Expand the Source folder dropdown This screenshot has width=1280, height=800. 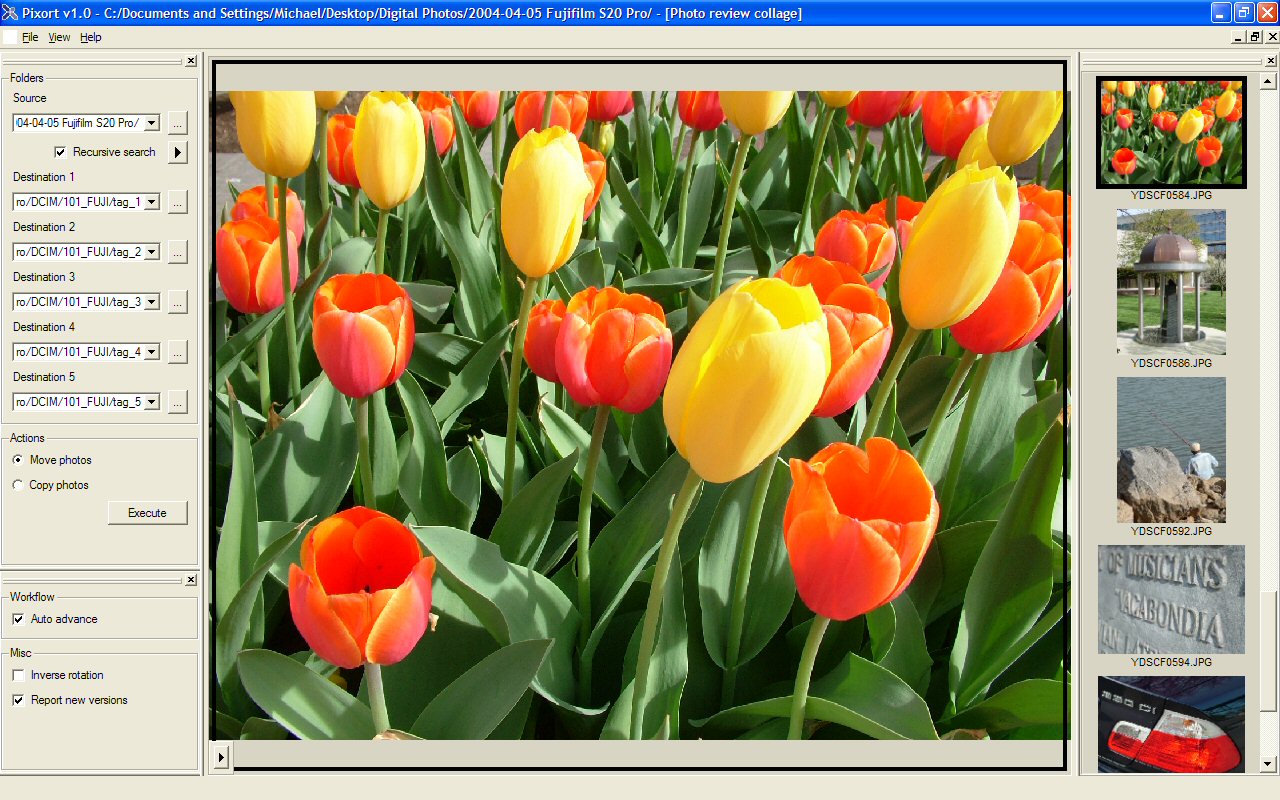[x=151, y=123]
